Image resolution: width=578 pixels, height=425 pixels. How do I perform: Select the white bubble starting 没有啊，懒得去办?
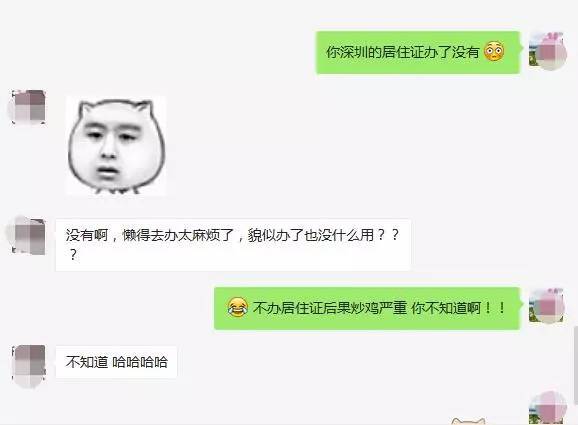click(x=233, y=245)
